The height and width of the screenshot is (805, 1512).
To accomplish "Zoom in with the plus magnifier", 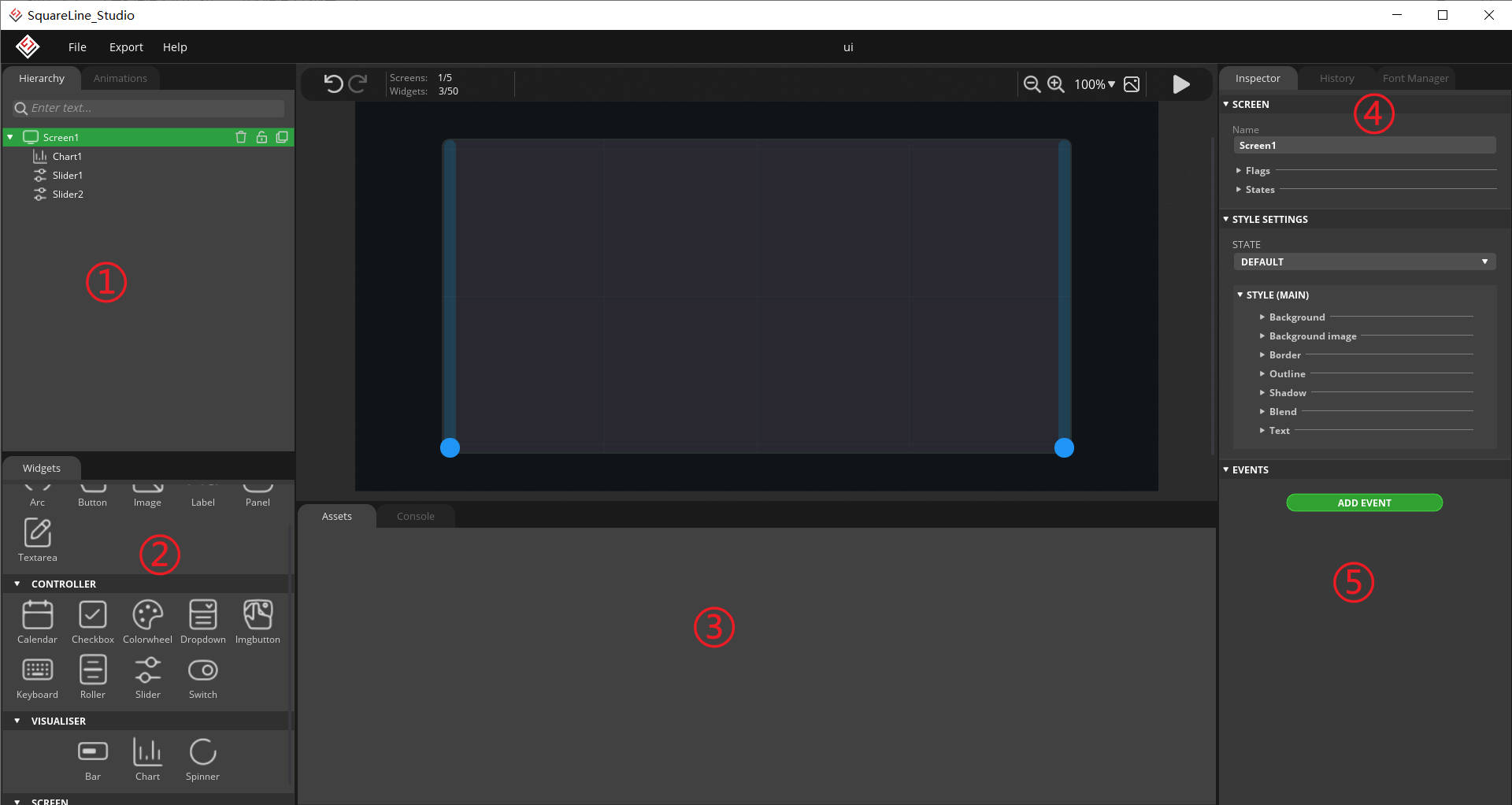I will 1056,84.
